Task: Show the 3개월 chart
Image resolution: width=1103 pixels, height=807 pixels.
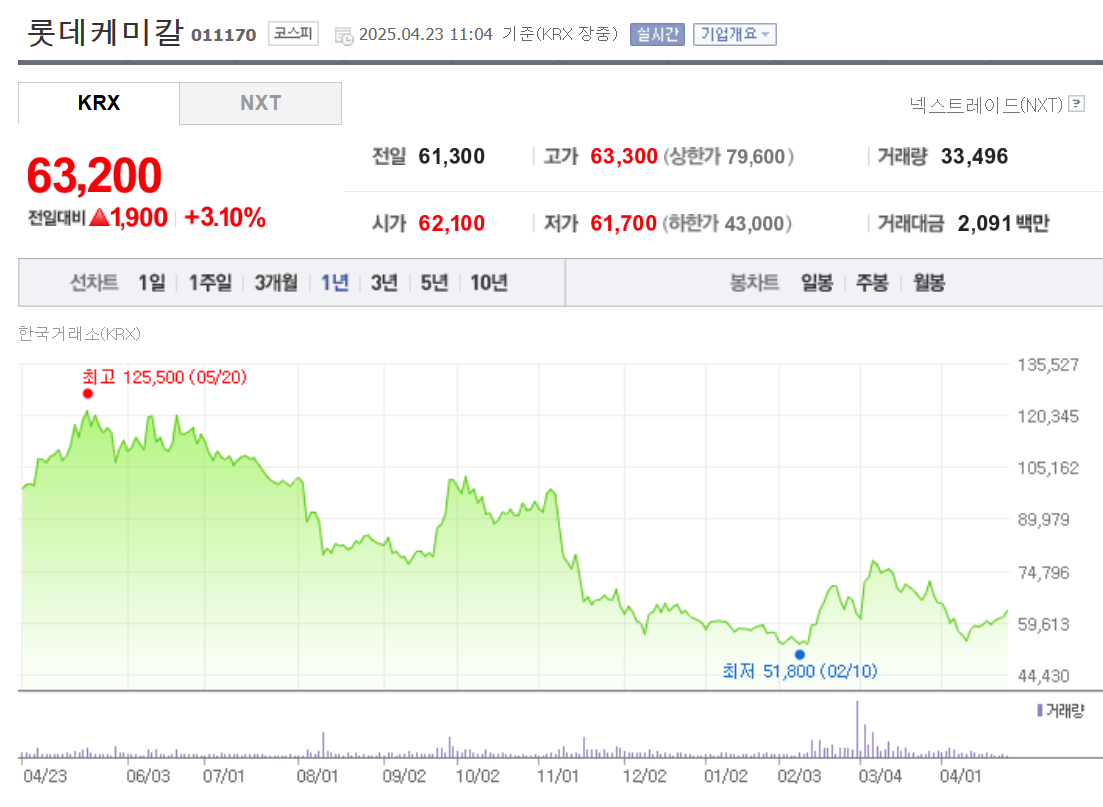Action: pos(276,283)
